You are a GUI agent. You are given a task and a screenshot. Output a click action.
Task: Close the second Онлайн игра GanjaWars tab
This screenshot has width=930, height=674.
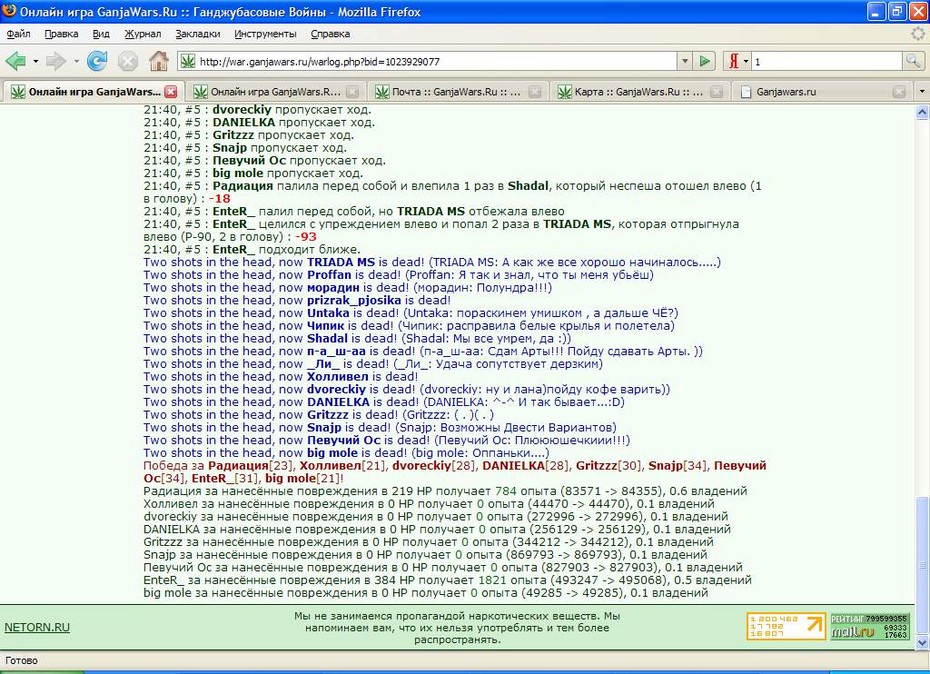[352, 91]
